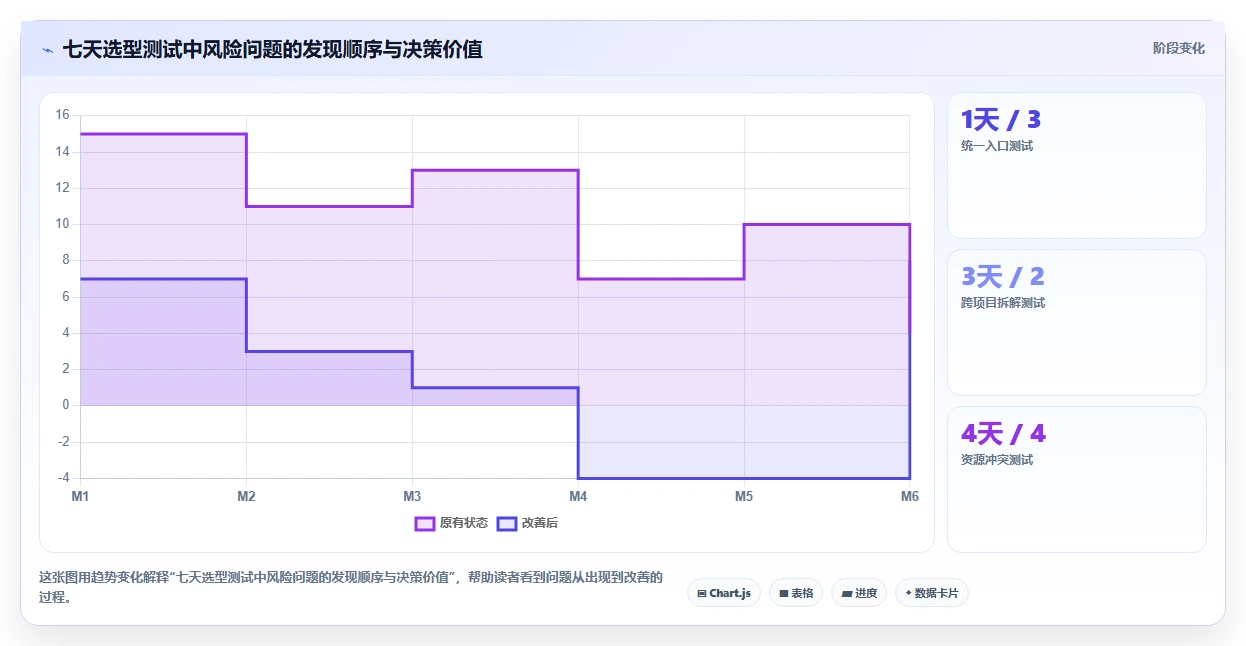Click the y-axis value 6
This screenshot has width=1246, height=646.
[x=65, y=297]
